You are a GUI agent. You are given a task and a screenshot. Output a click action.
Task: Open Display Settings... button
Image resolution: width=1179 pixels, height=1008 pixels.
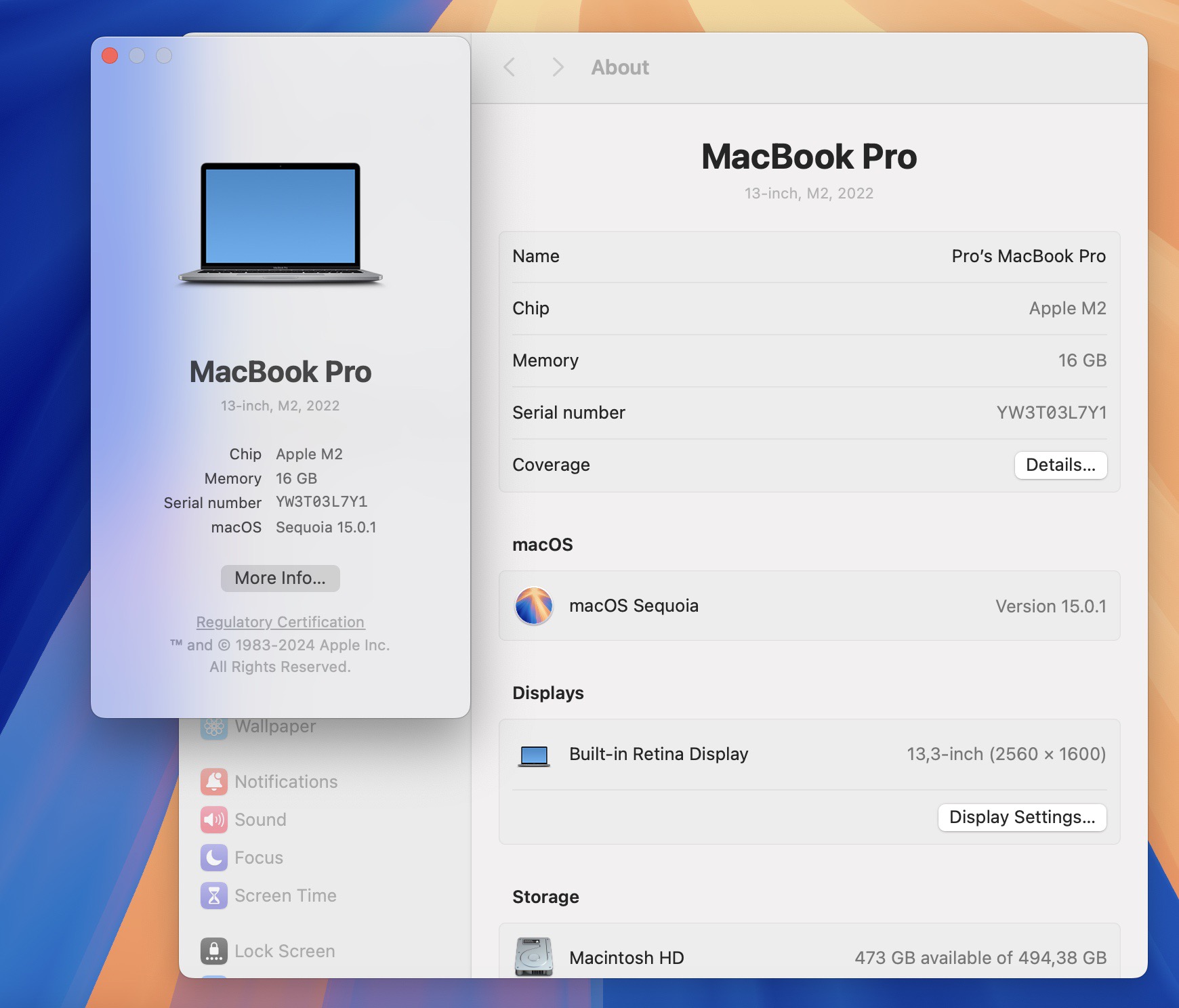1022,817
